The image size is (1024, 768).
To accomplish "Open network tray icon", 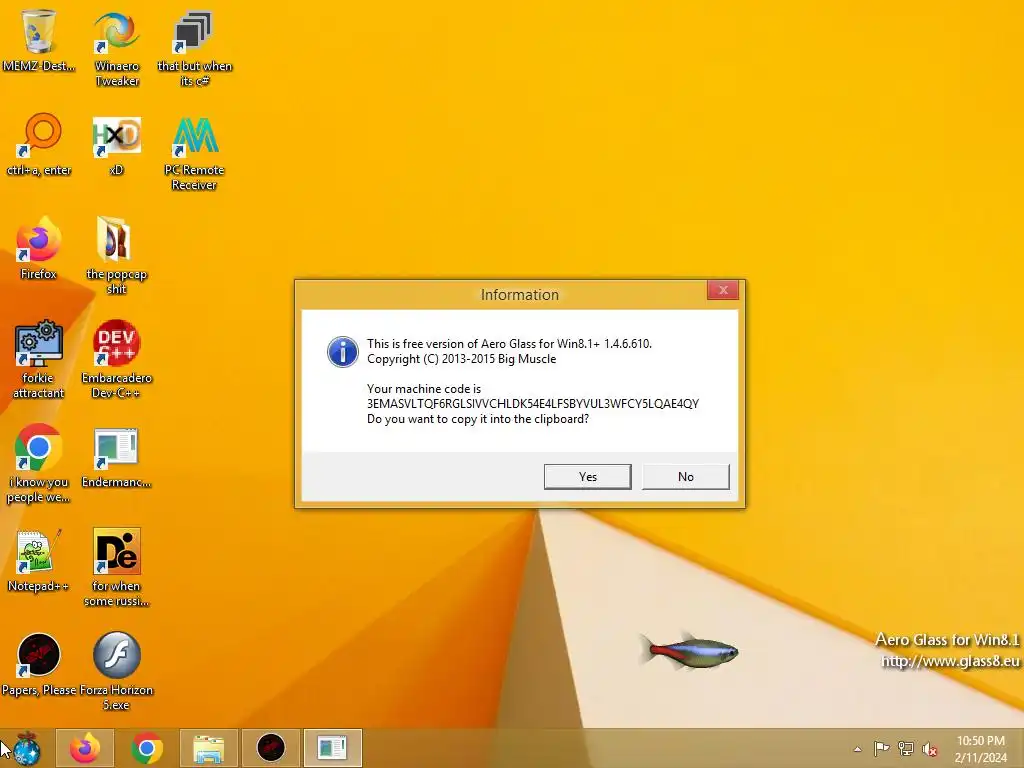I will tap(906, 748).
